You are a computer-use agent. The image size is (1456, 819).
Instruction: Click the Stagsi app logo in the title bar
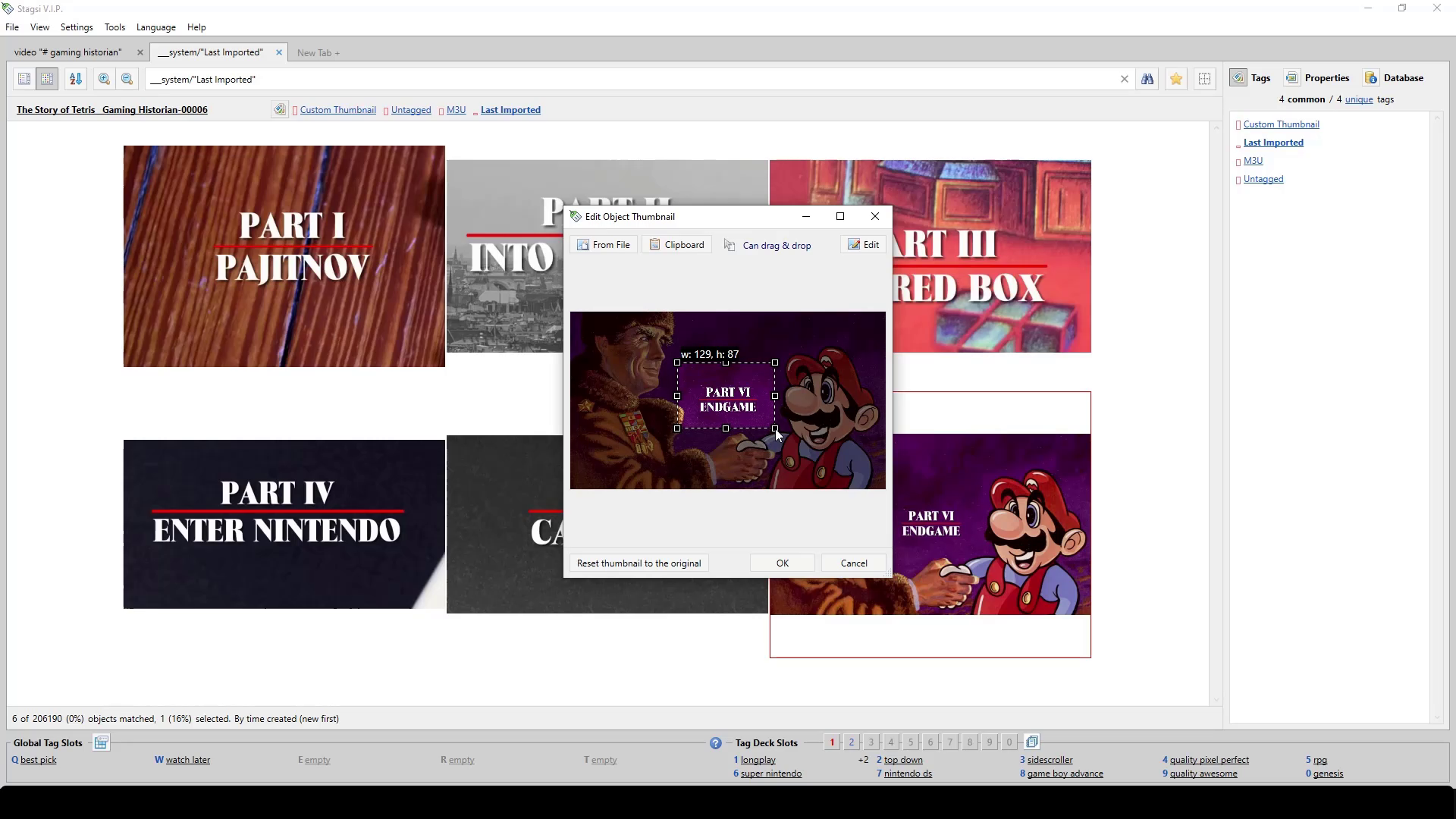[8, 8]
